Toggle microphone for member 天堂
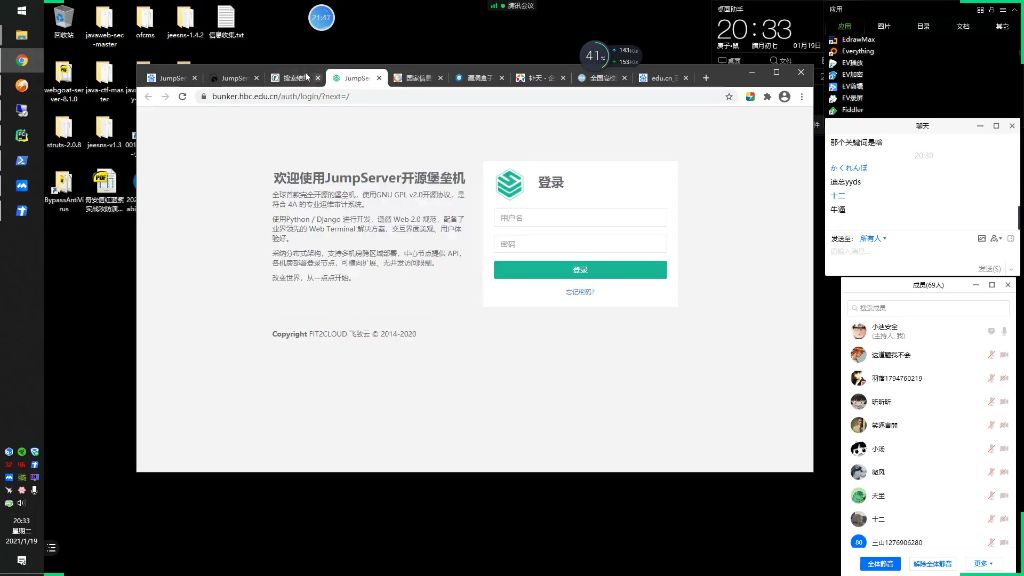The height and width of the screenshot is (576, 1024). coord(991,496)
